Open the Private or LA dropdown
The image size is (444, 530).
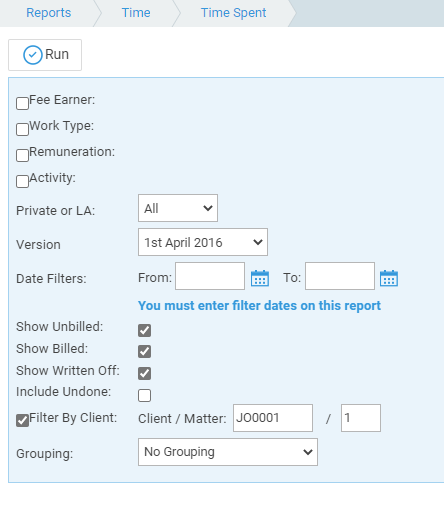178,208
